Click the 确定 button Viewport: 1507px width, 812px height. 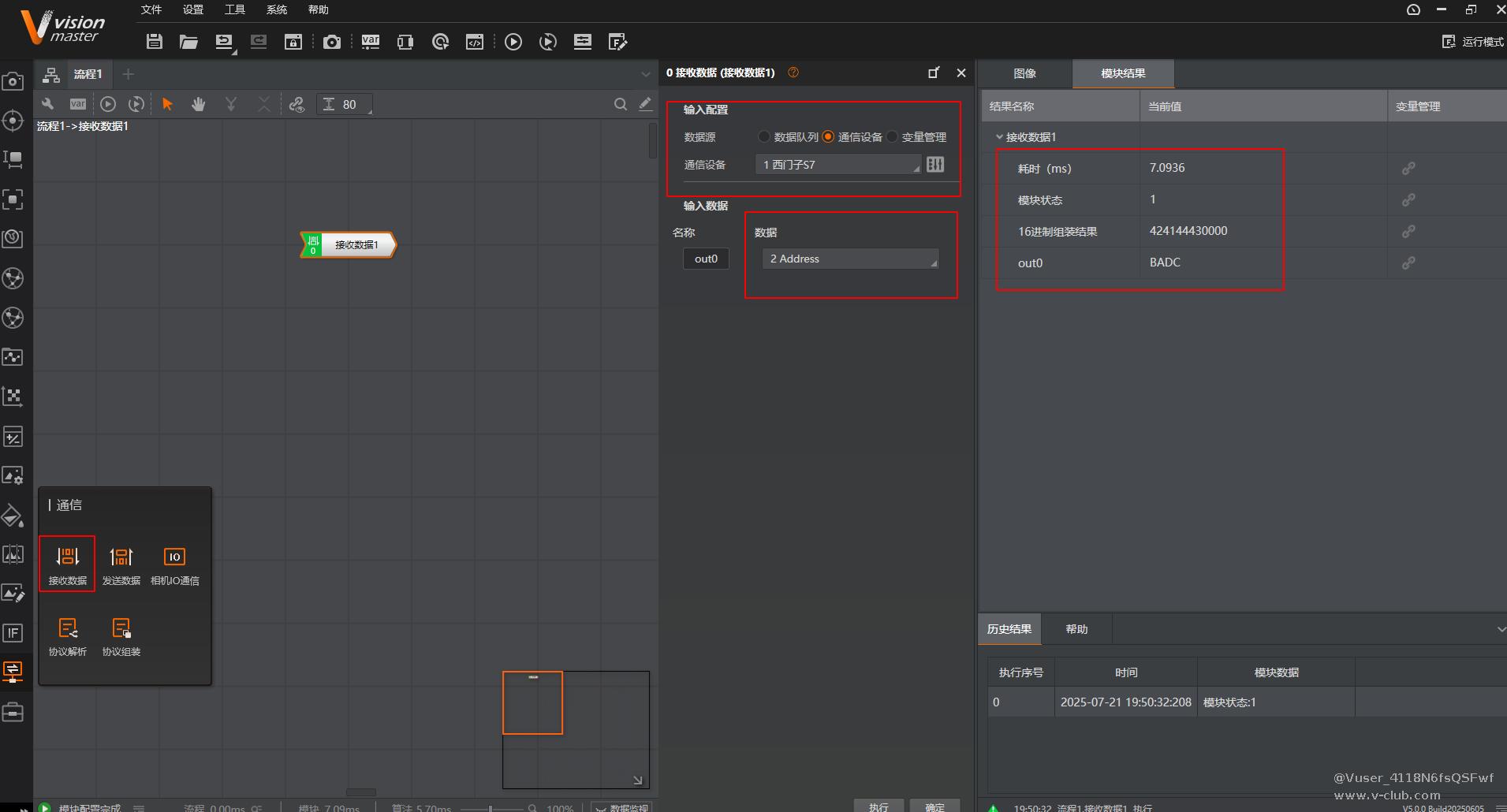[934, 806]
